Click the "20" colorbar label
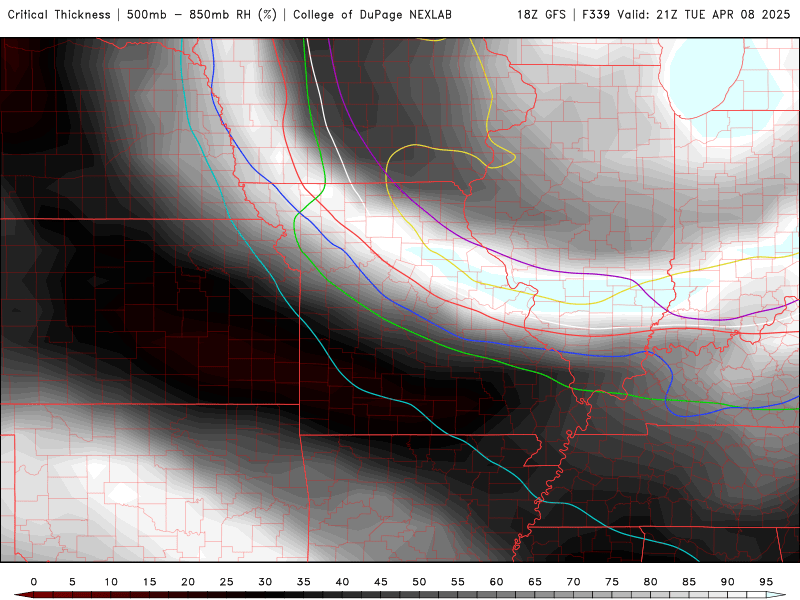 [x=188, y=582]
